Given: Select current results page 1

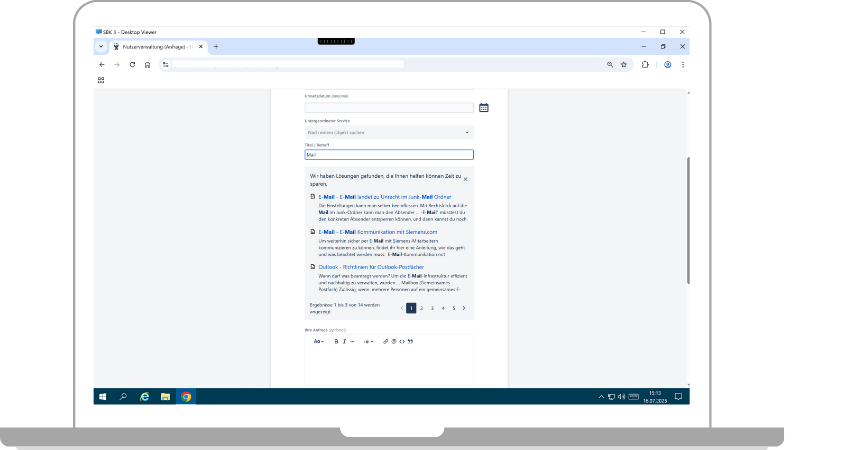Looking at the screenshot, I should click(411, 308).
